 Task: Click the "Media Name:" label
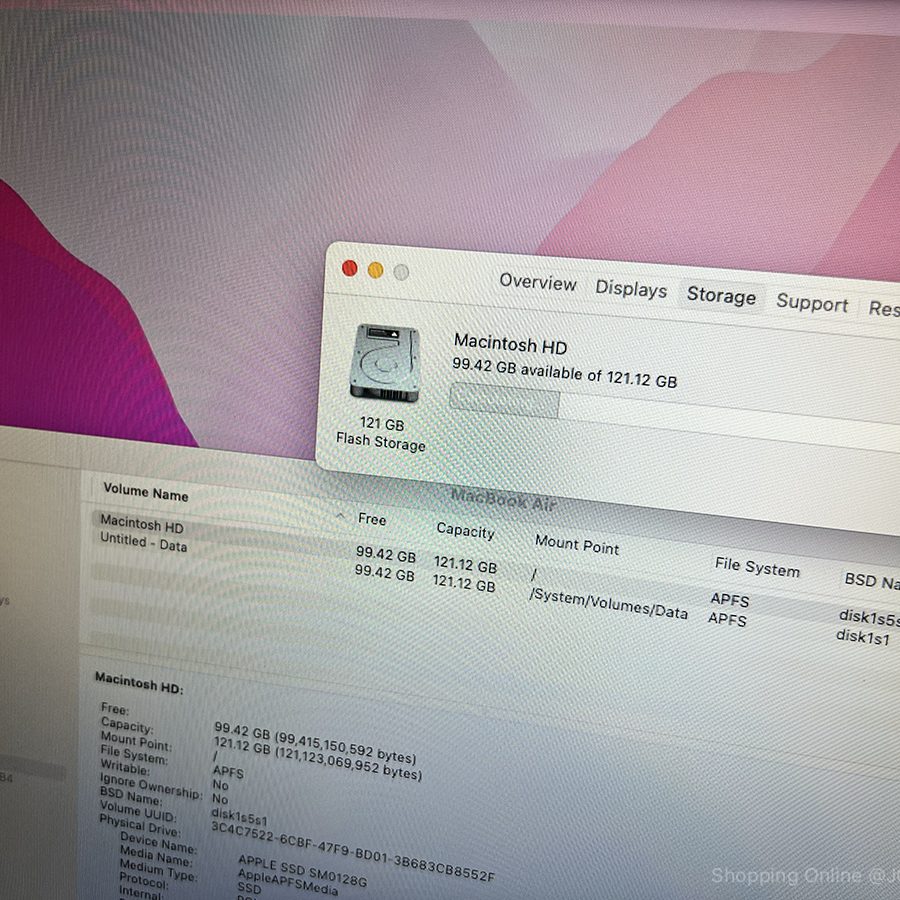[x=156, y=856]
